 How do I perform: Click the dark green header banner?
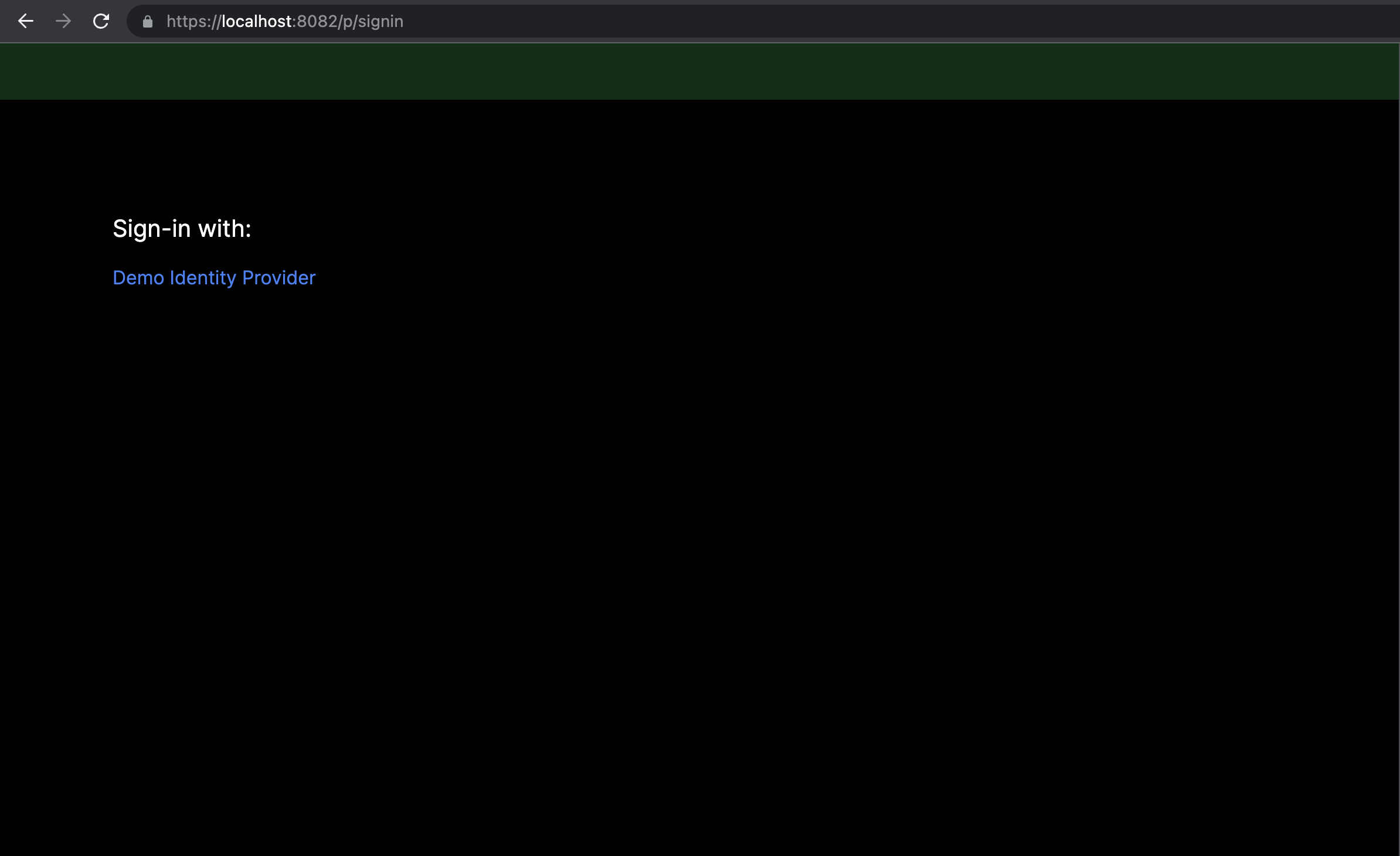tap(700, 71)
